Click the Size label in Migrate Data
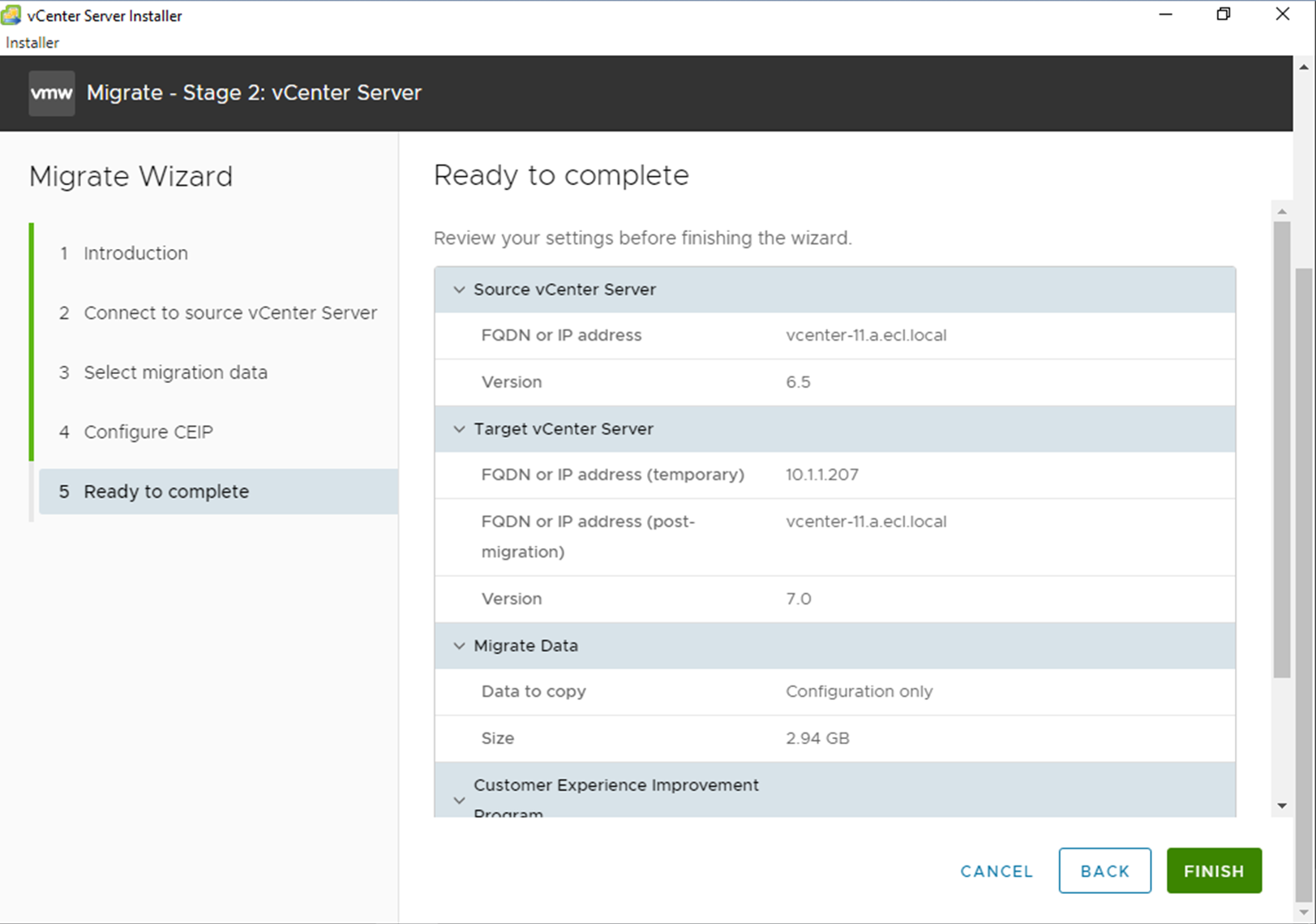 pos(498,738)
